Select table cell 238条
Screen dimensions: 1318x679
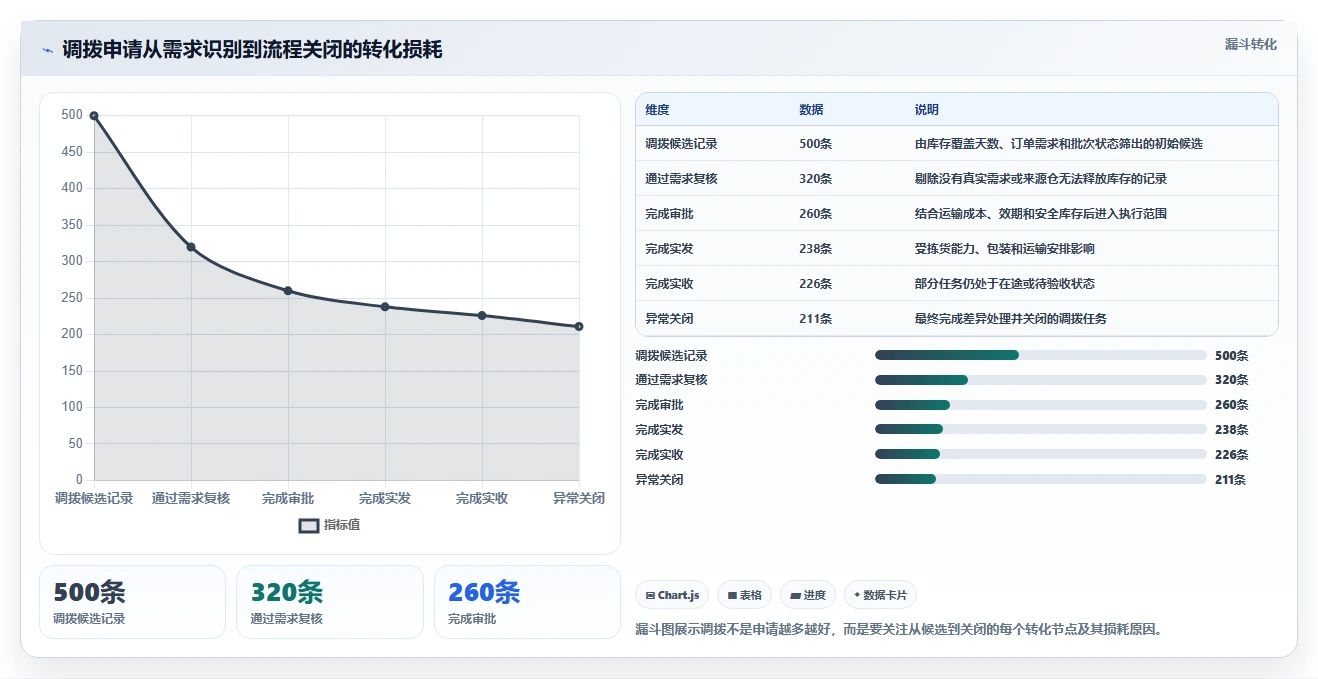coord(815,249)
